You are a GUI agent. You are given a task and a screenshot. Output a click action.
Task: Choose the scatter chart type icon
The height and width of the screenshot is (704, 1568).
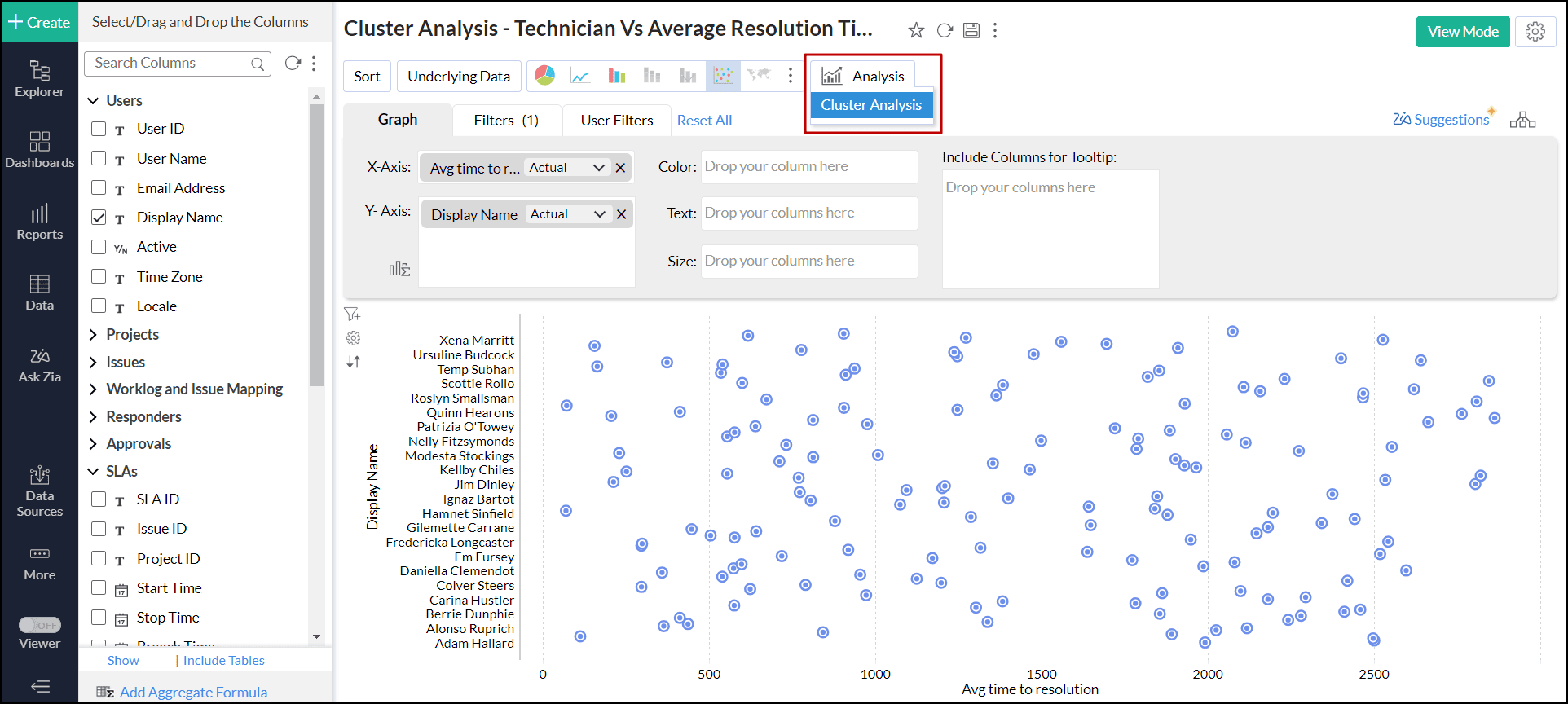point(723,76)
